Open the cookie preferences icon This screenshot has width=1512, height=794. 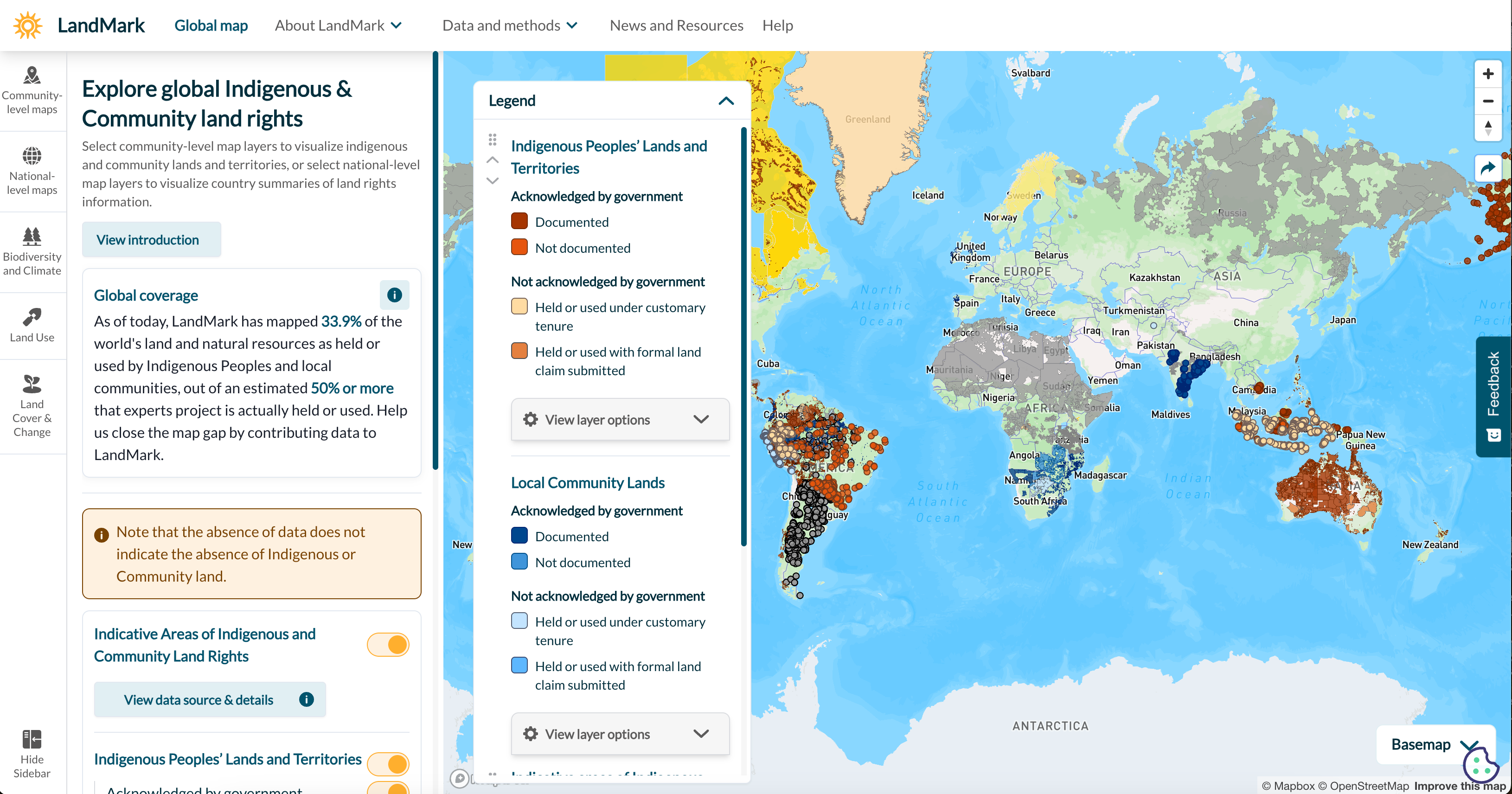[x=1480, y=765]
